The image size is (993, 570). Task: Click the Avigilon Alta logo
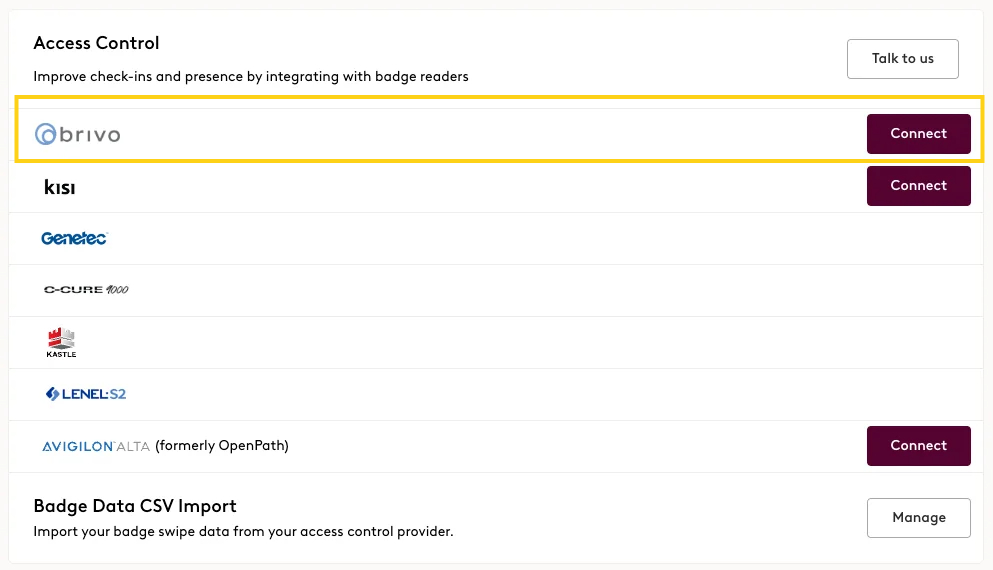(x=96, y=446)
